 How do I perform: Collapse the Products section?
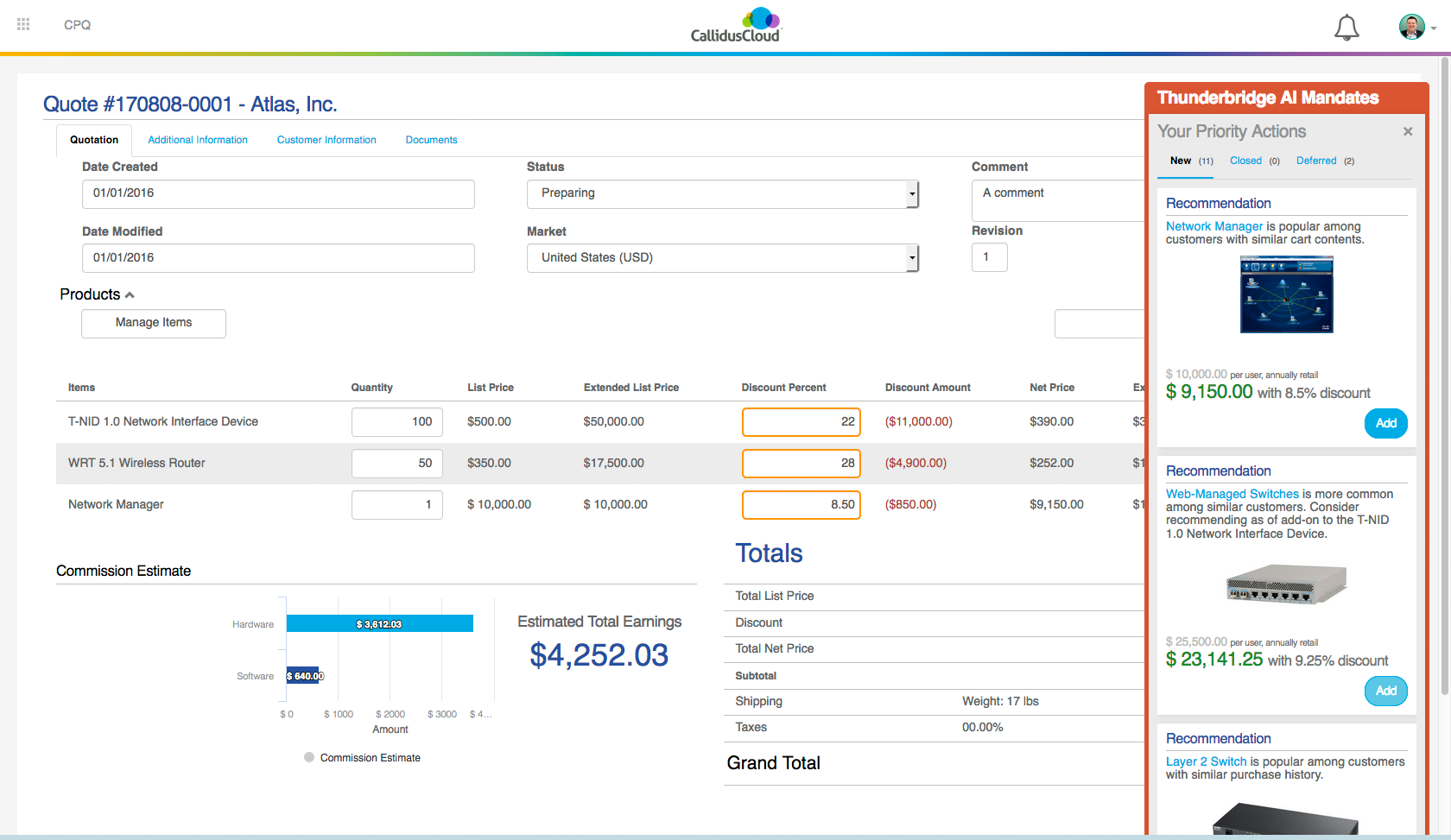coord(129,294)
